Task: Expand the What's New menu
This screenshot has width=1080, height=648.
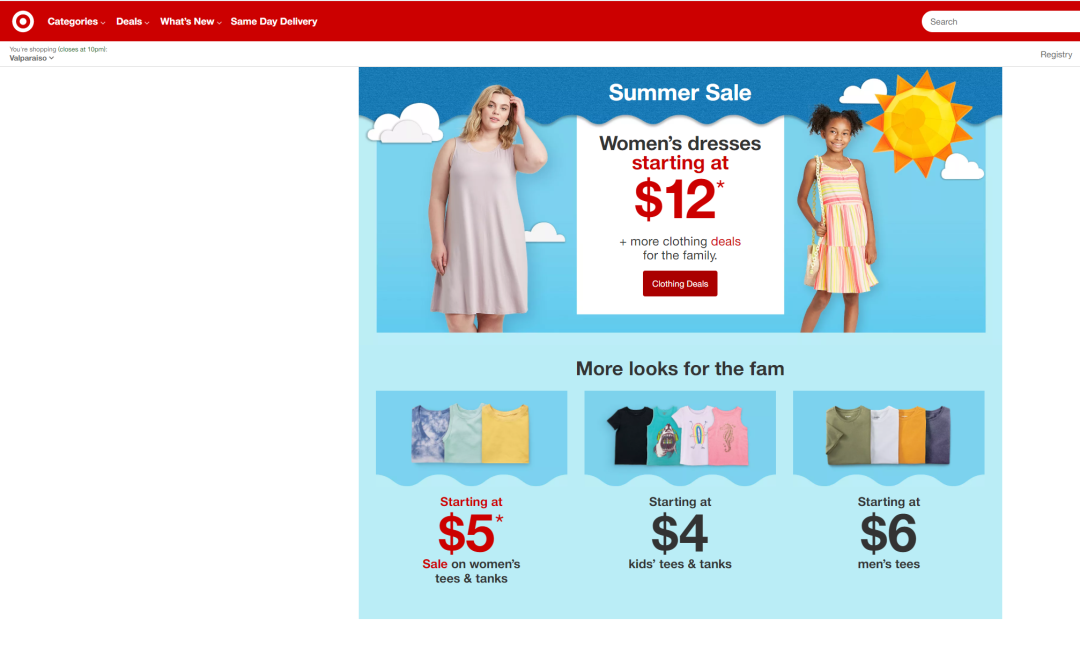Action: pyautogui.click(x=191, y=21)
